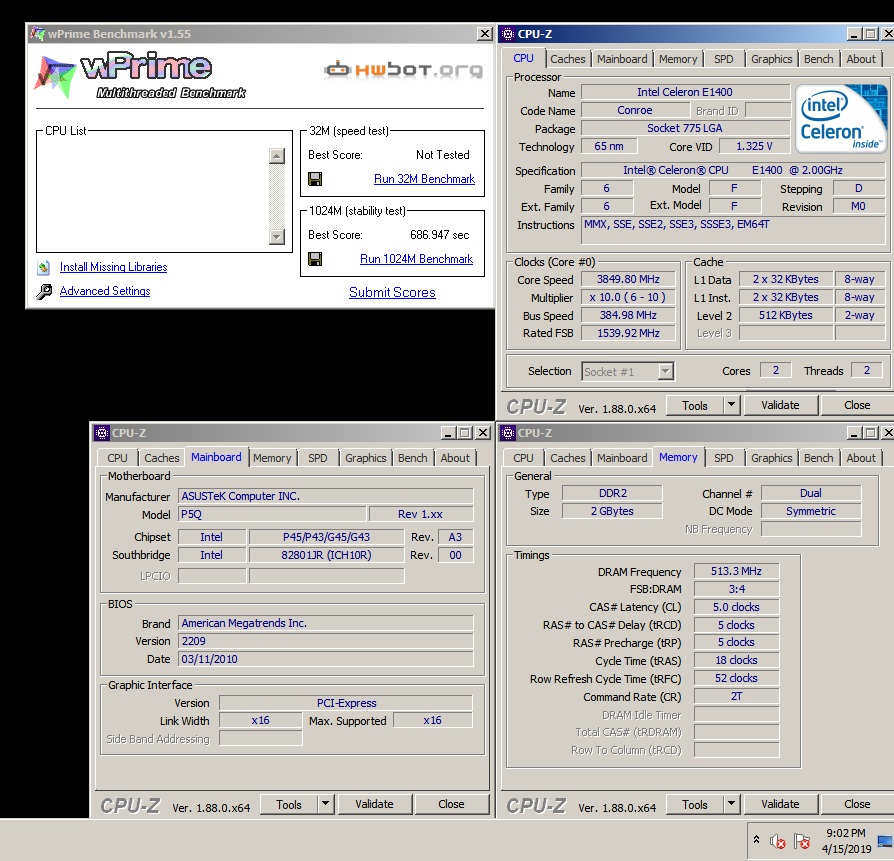
Task: Open Tools dropdown arrow in Memory window
Action: point(731,804)
